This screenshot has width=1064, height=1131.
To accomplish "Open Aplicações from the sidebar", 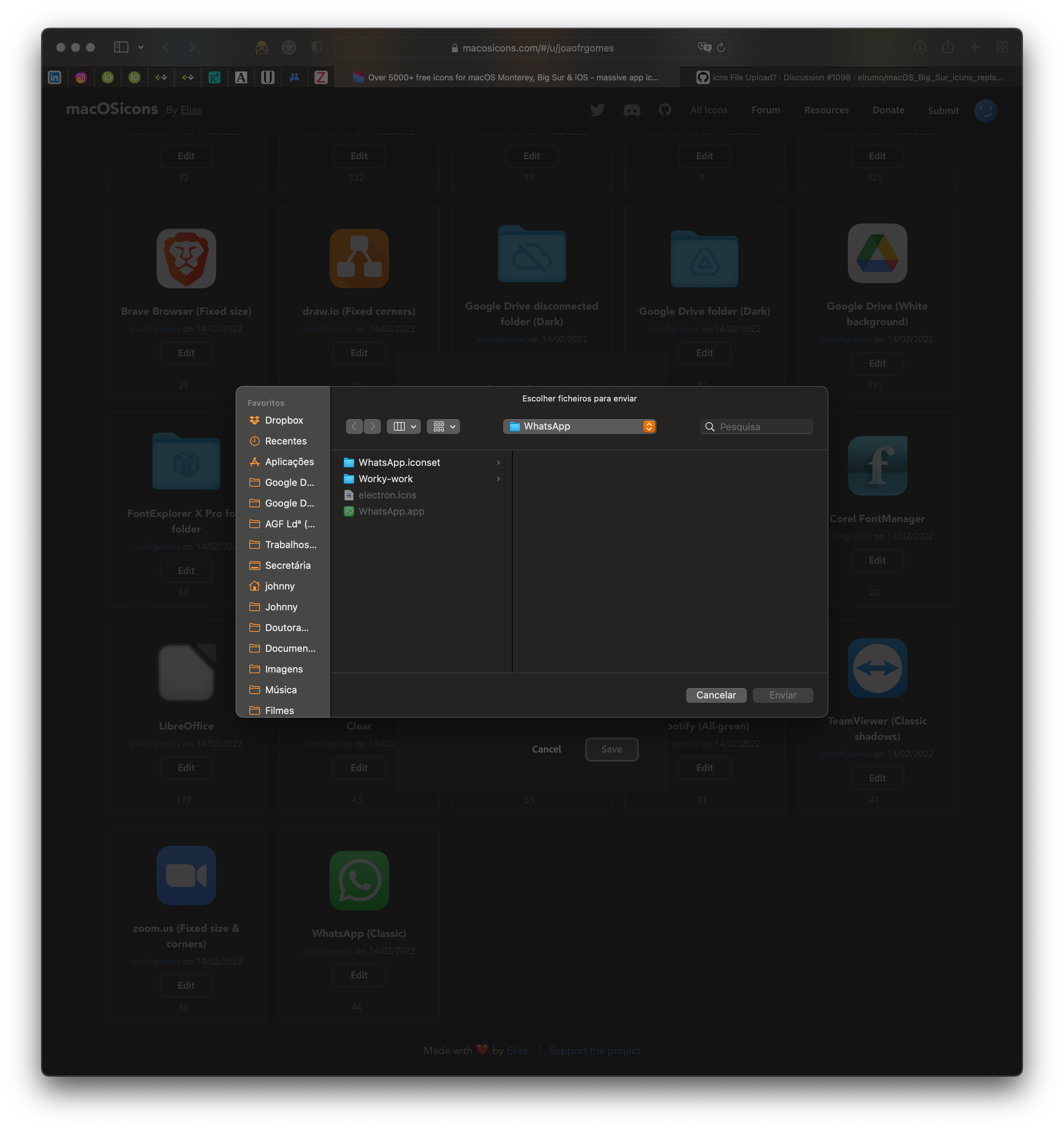I will (x=289, y=461).
